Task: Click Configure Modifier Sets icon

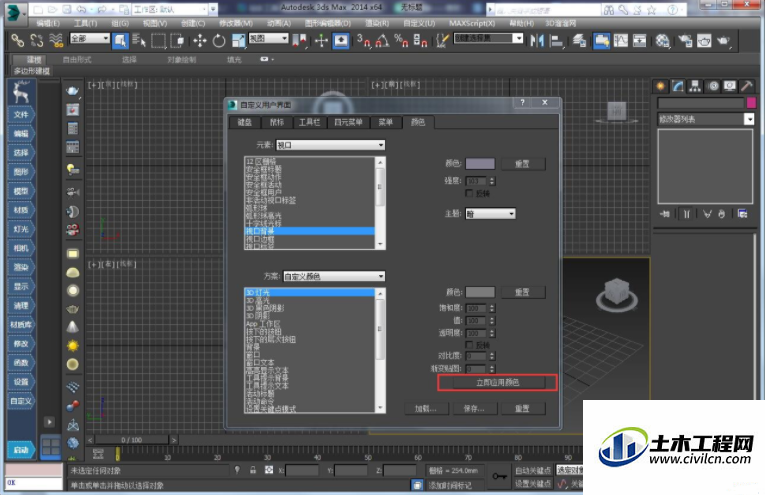Action: pyautogui.click(x=743, y=214)
